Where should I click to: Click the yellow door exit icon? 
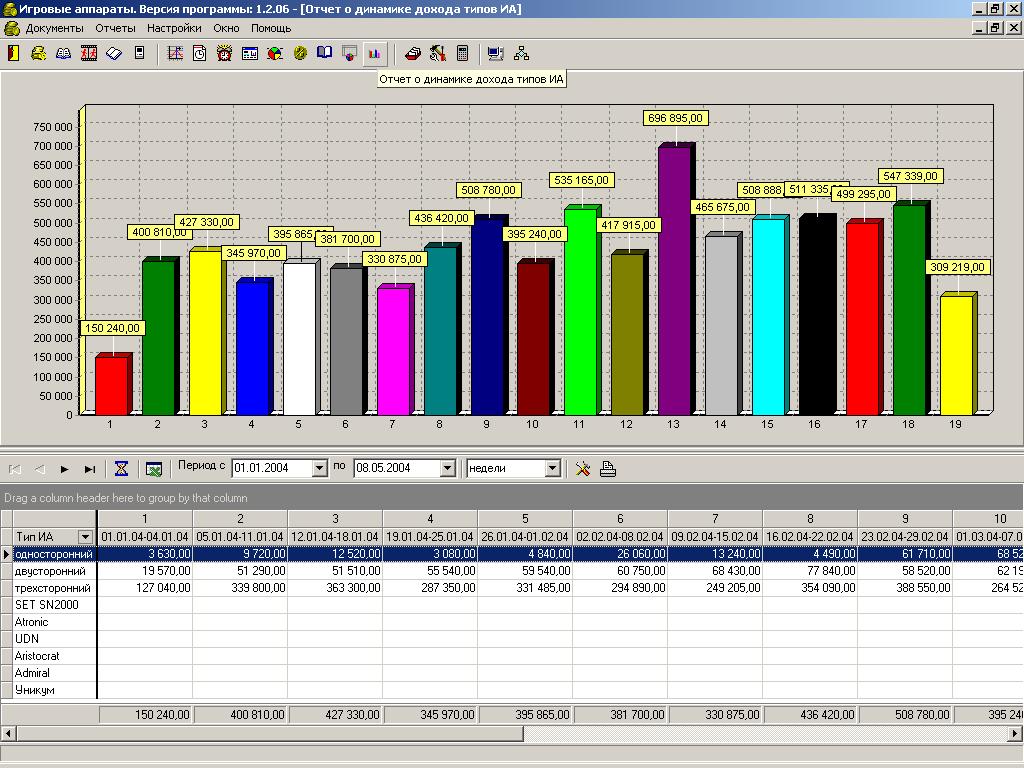pyautogui.click(x=13, y=54)
